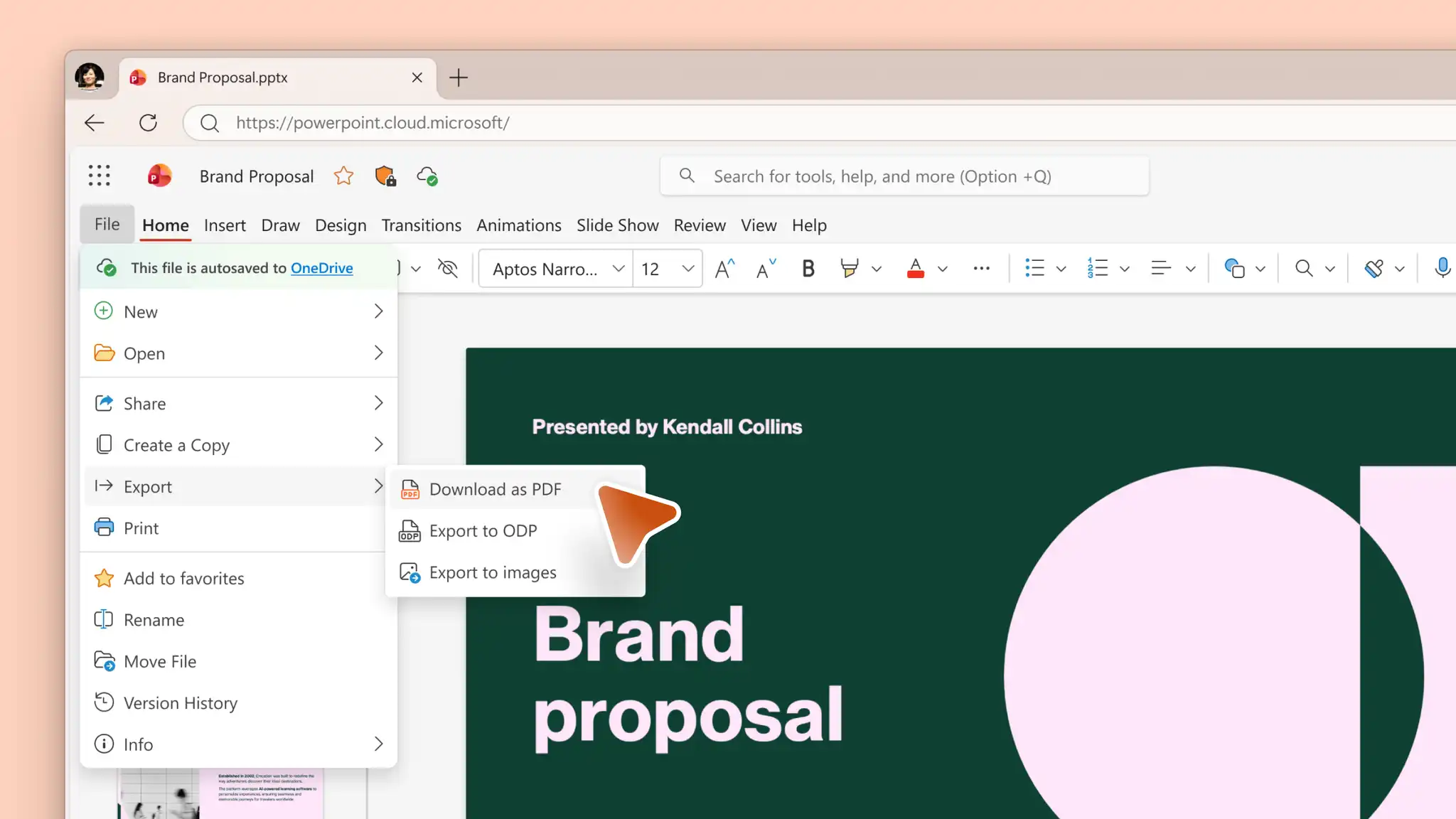Expand font color options arrow
Image resolution: width=1456 pixels, height=819 pixels.
943,269
